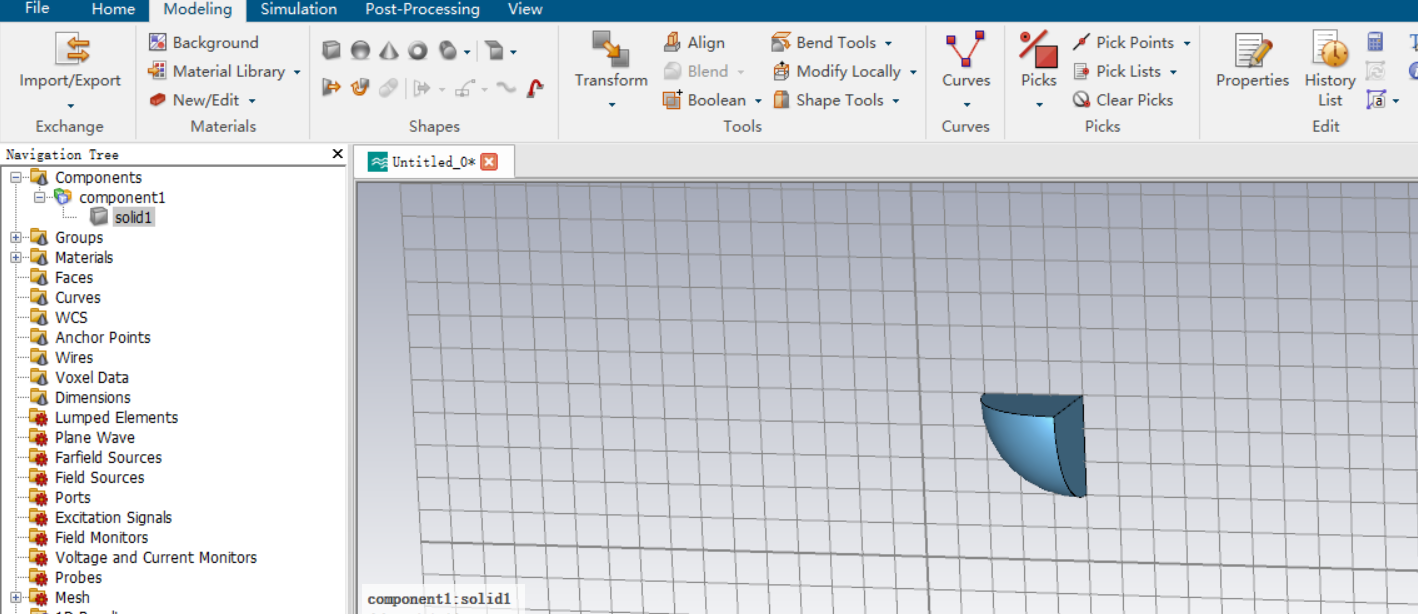Select Lumped Elements in the tree
The image size is (1418, 614).
click(x=116, y=417)
